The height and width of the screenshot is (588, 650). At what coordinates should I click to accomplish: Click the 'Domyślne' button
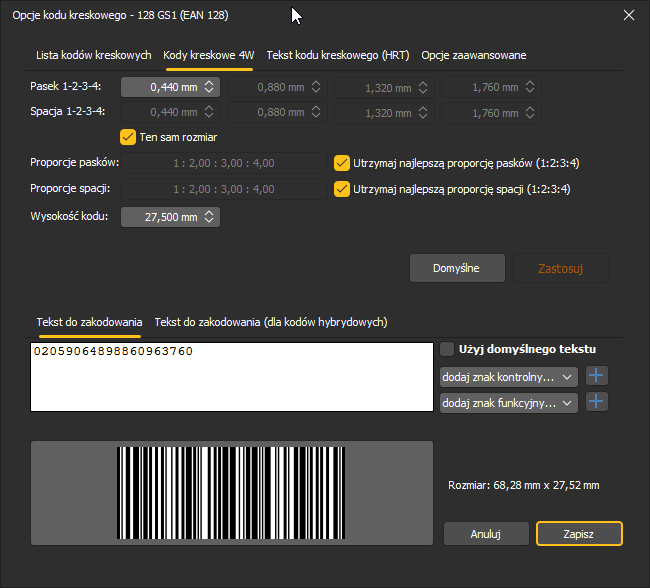click(x=457, y=268)
